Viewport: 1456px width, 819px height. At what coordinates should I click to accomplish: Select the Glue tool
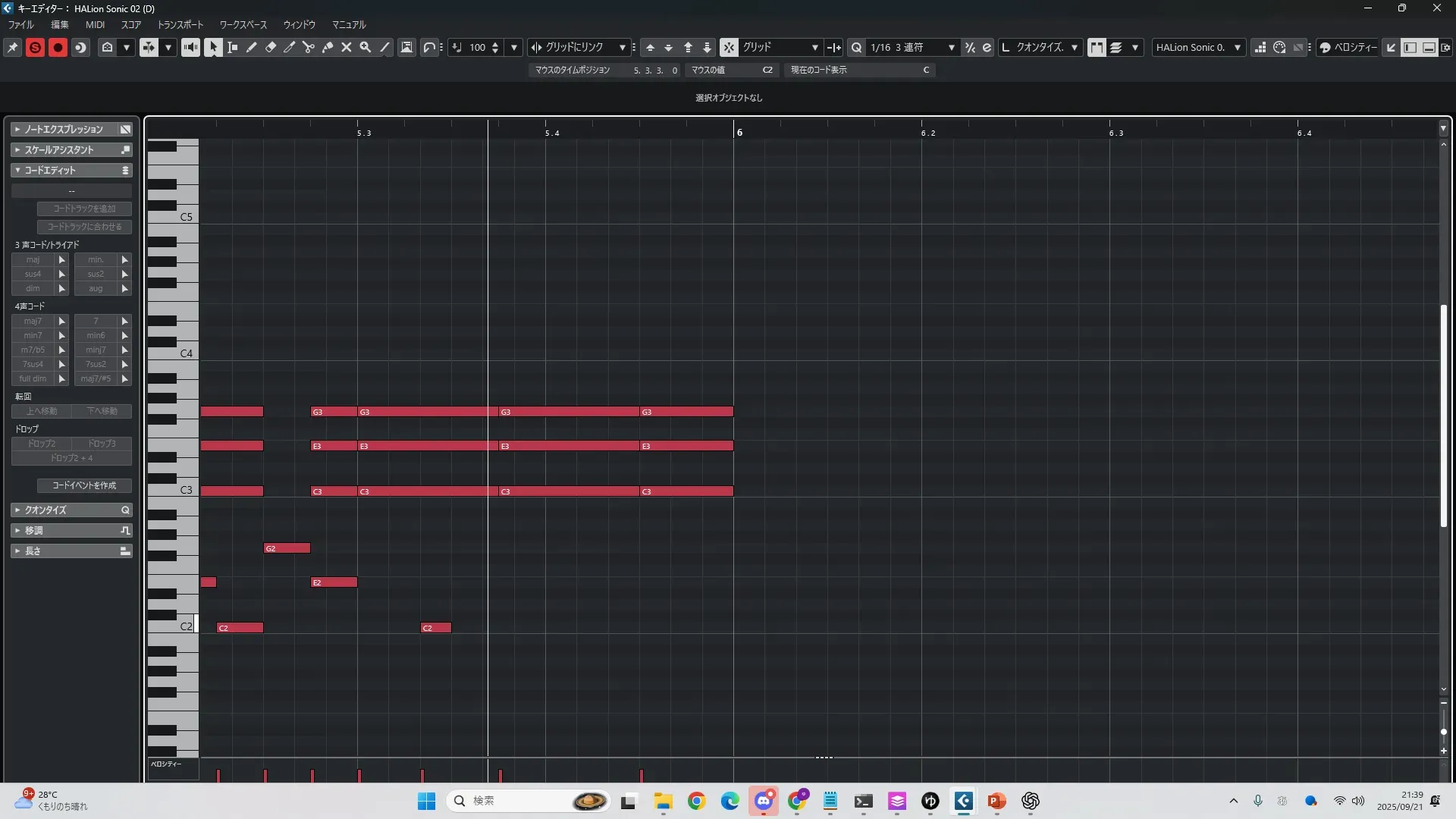tap(328, 47)
